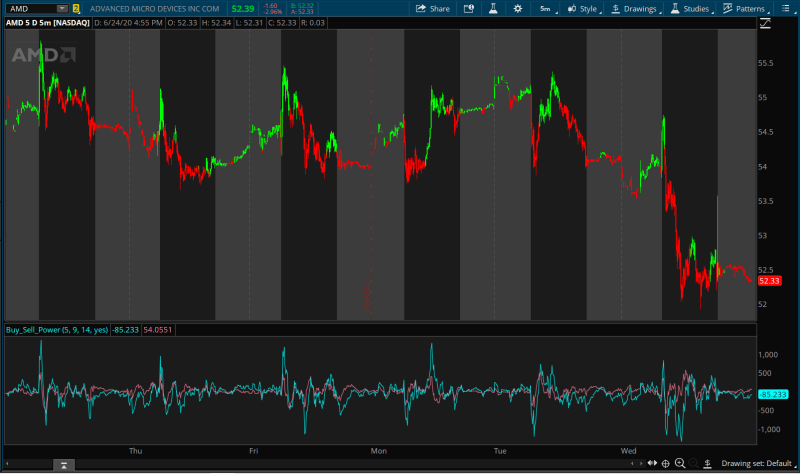Screen dimensions: 800x474
Task: Click the -1,000 lower study axis label
Action: click(x=769, y=430)
